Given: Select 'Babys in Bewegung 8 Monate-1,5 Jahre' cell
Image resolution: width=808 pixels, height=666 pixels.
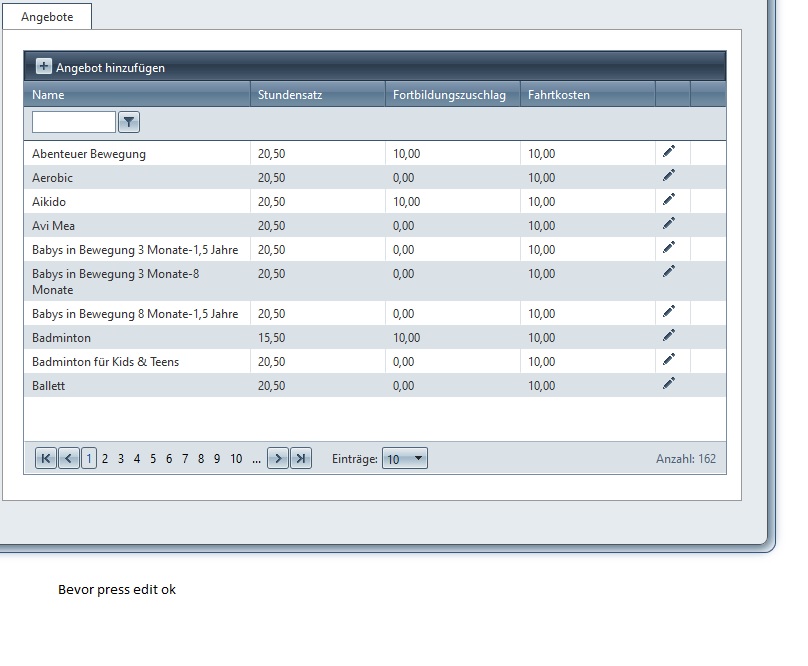Looking at the screenshot, I should 137,313.
